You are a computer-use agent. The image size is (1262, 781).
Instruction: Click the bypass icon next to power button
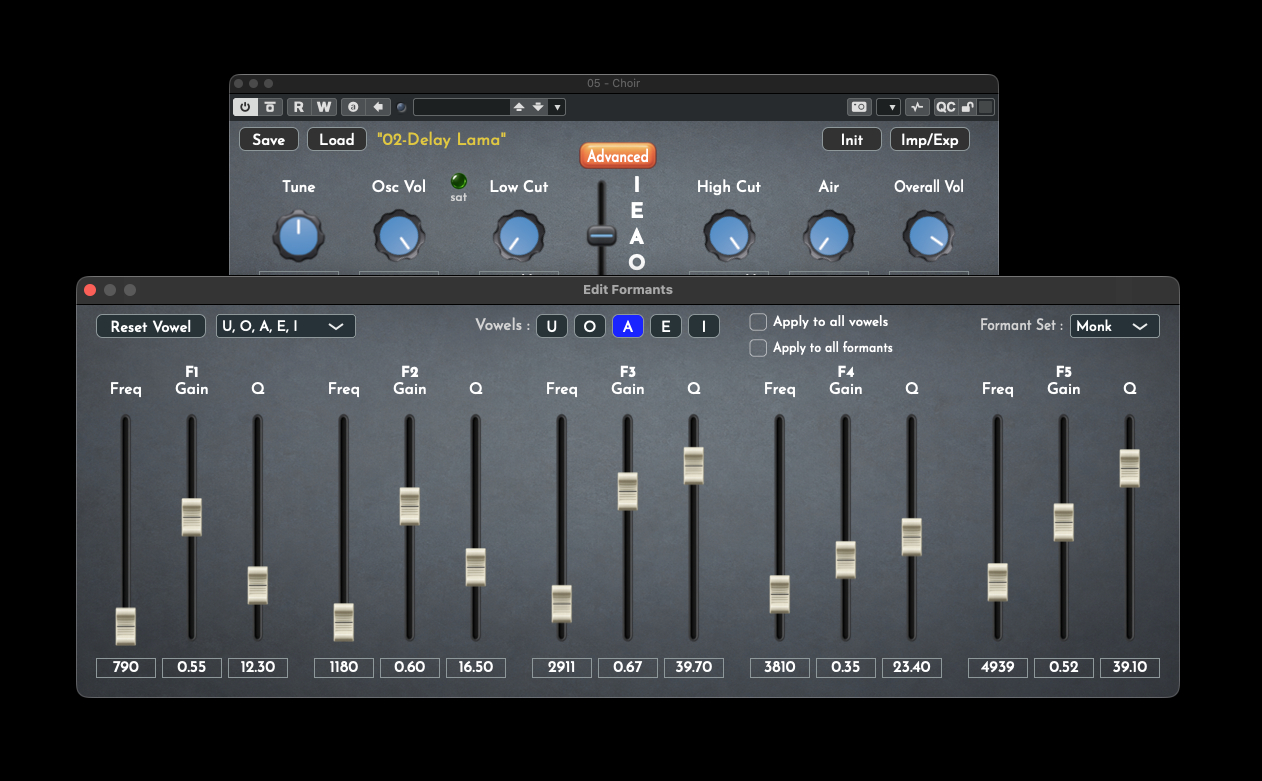(270, 107)
